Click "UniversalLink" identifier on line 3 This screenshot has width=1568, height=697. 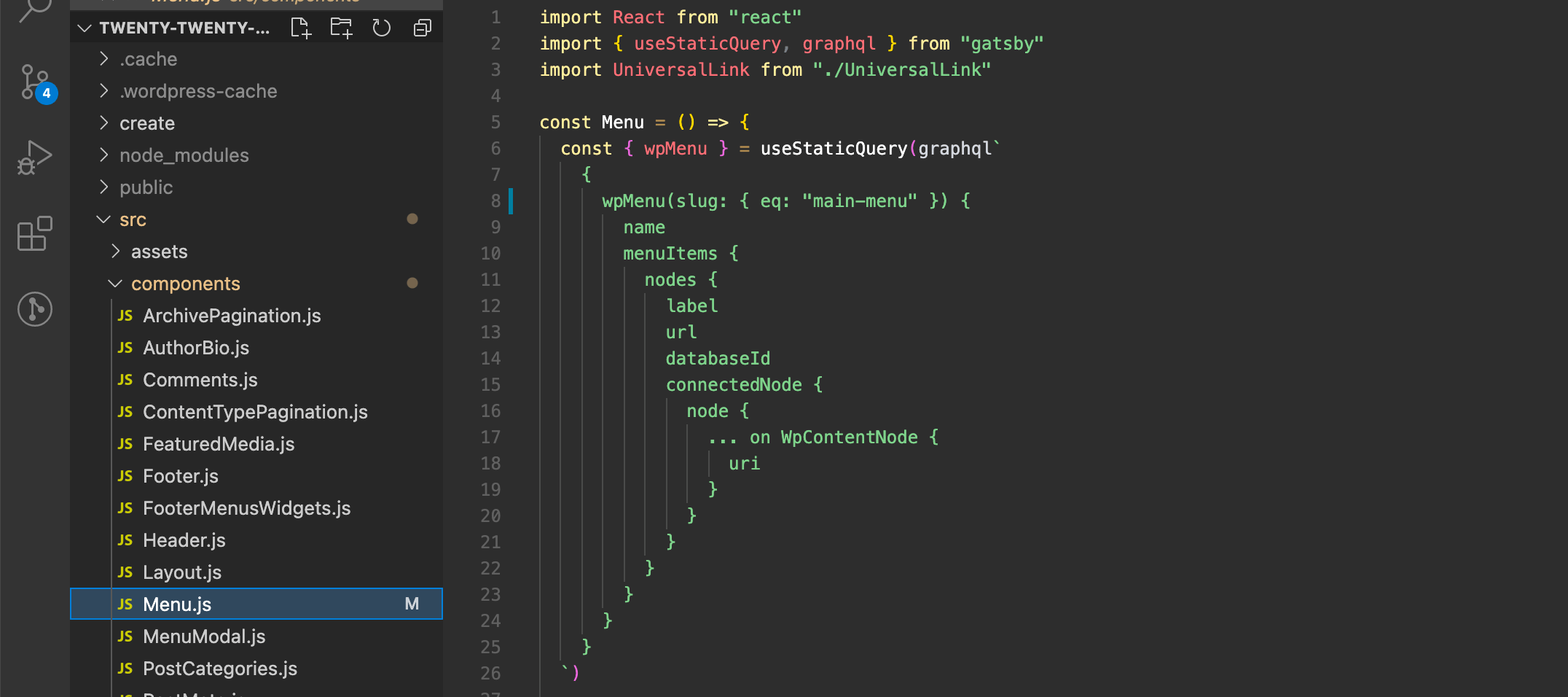tap(681, 69)
